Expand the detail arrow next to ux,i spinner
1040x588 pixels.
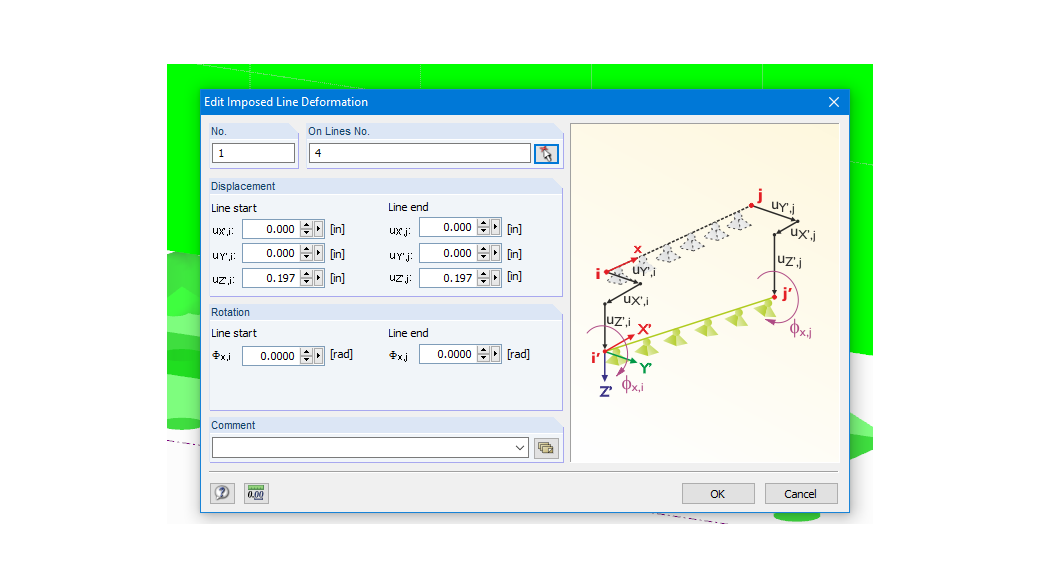pos(318,226)
